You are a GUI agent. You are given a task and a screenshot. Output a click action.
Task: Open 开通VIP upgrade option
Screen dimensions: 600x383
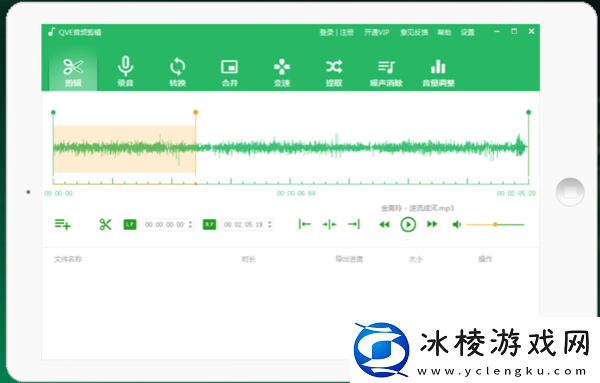[x=377, y=33]
